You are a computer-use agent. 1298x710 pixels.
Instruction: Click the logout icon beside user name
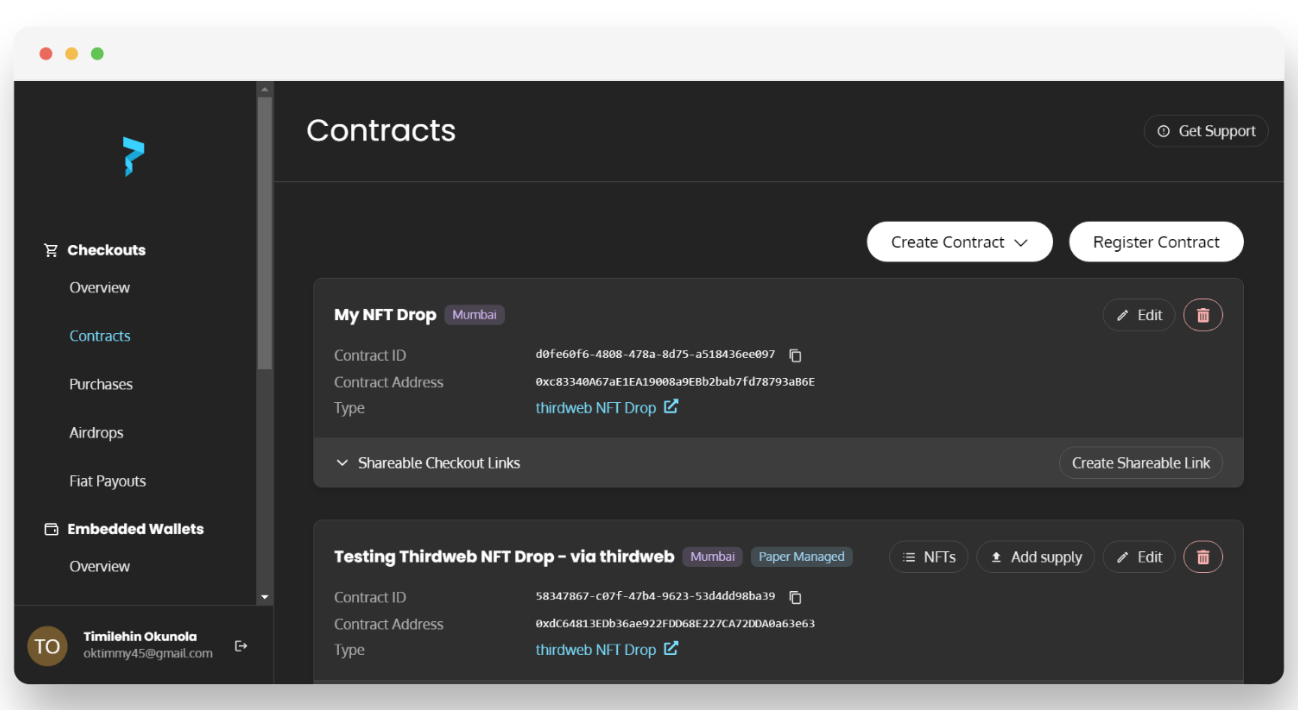click(x=241, y=646)
